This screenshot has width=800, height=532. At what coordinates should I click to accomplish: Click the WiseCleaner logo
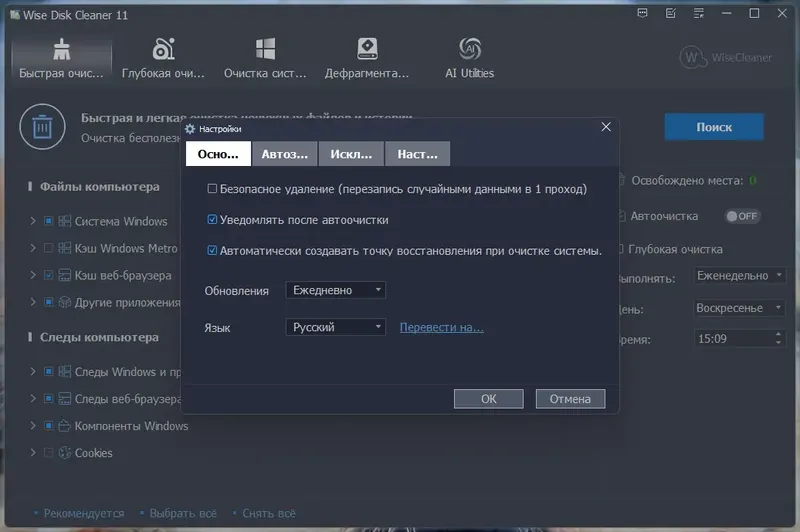point(726,58)
